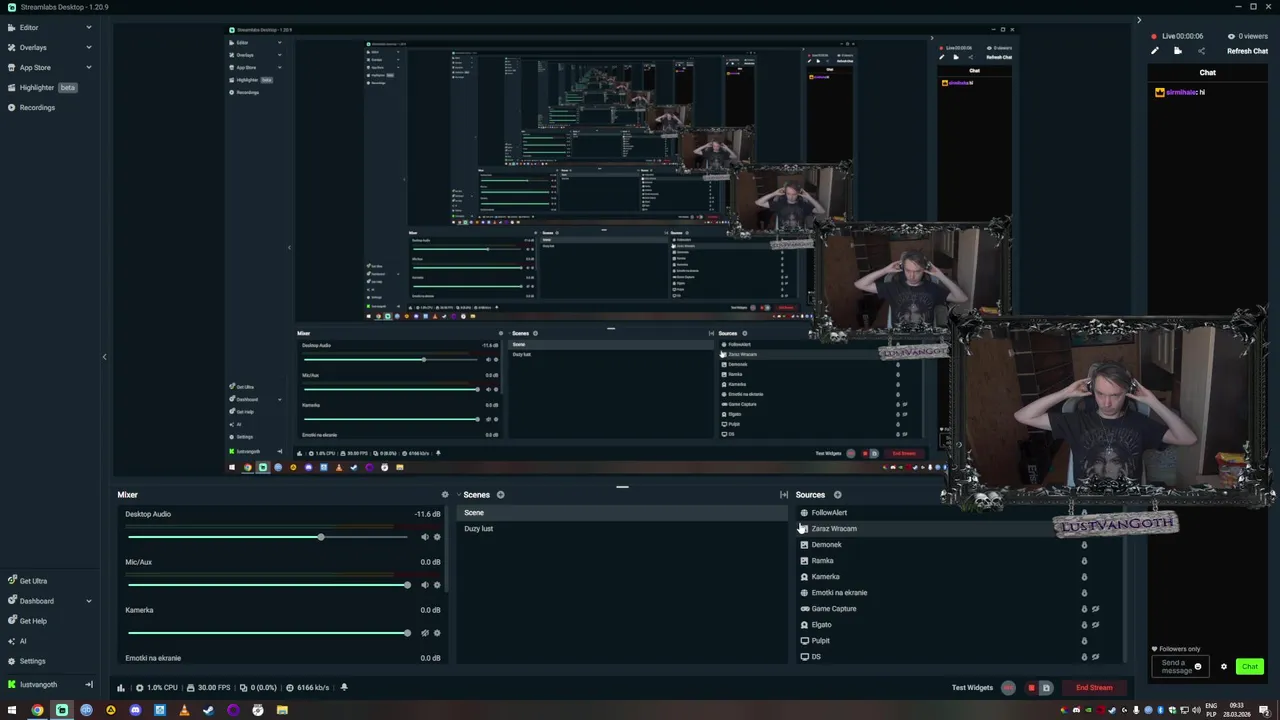Select the Emotki na ekranie source

coord(839,593)
